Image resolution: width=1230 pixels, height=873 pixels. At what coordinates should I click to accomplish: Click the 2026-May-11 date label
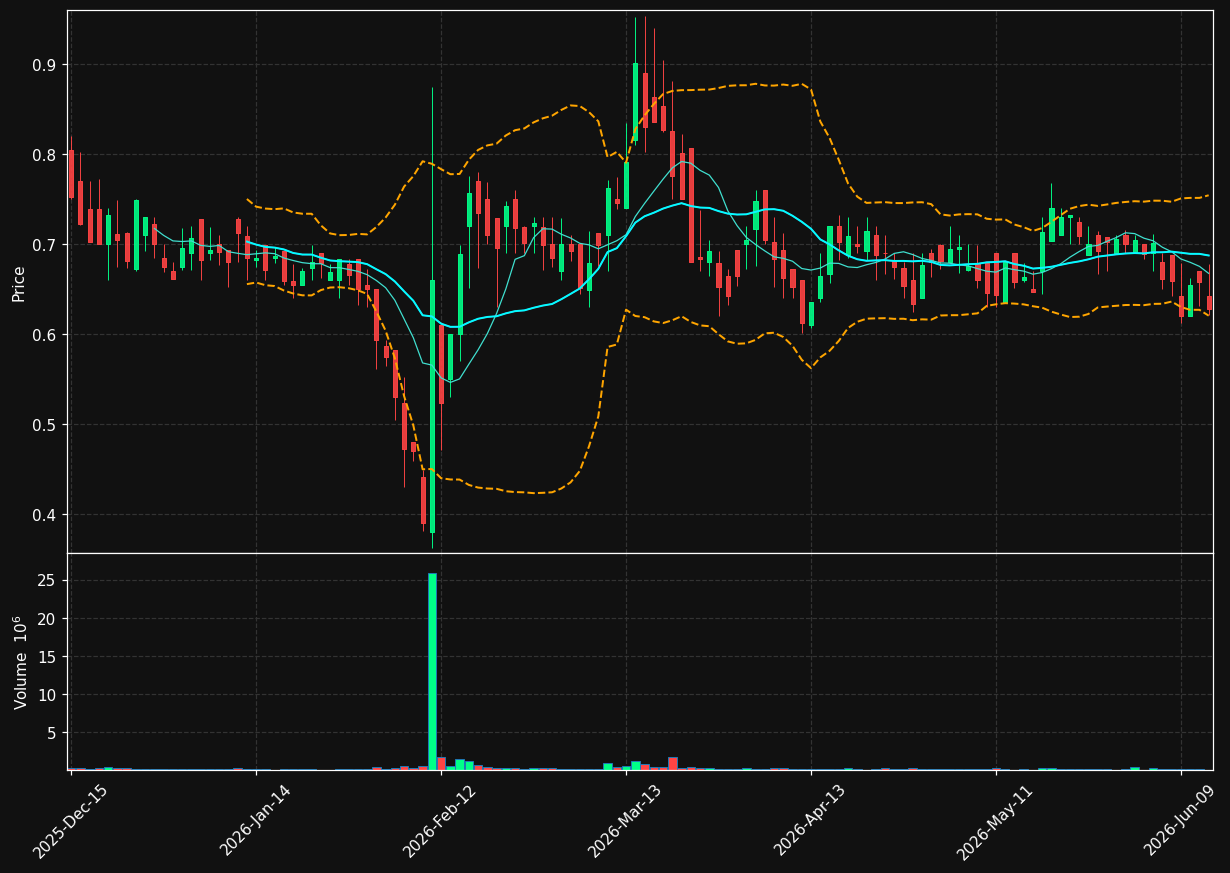tap(995, 822)
